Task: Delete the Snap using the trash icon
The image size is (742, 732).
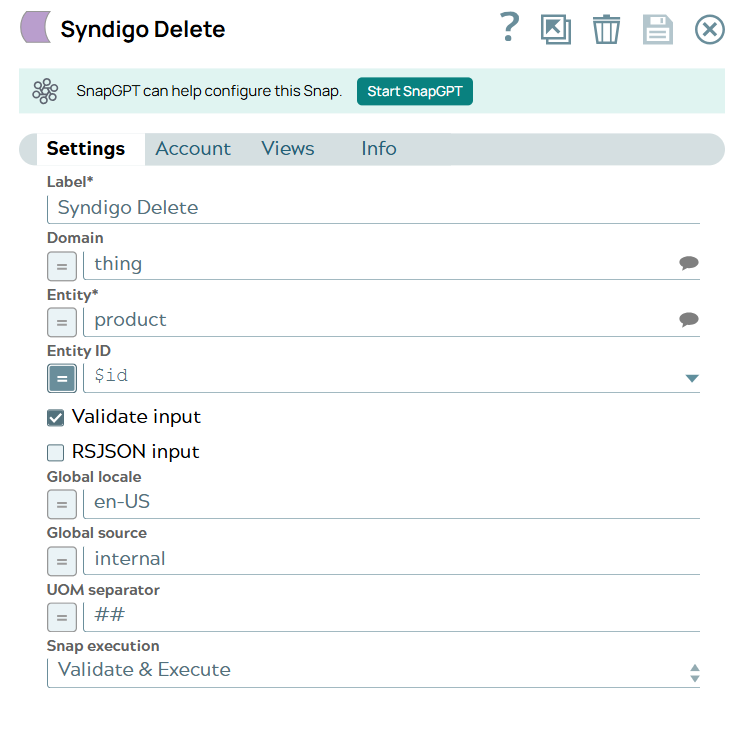Action: 606,29
